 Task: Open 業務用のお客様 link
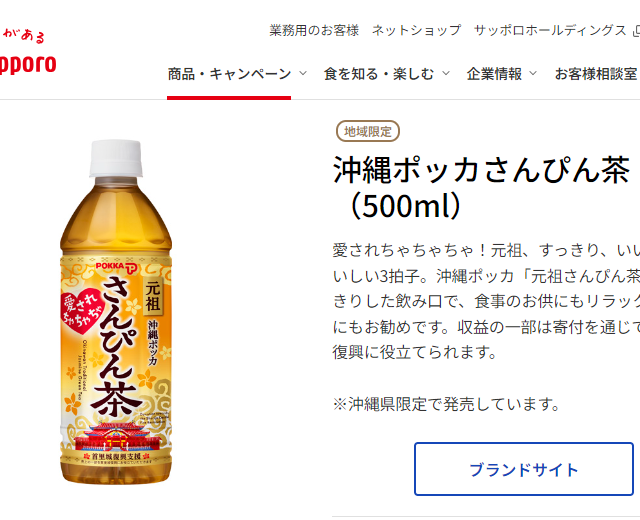coord(314,30)
